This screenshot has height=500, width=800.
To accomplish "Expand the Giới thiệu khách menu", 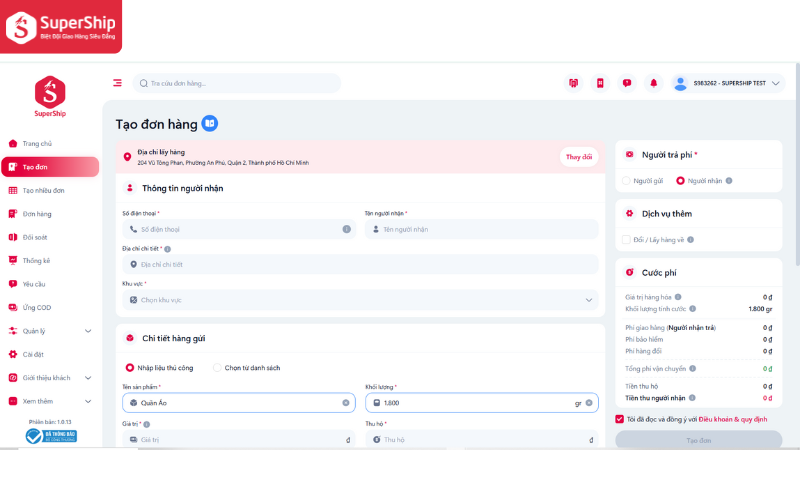I will pos(49,378).
